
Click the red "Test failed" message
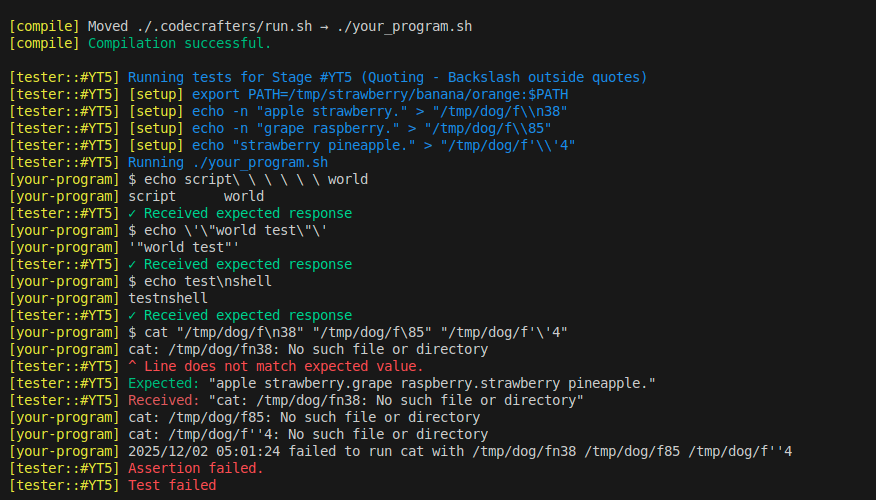point(172,485)
